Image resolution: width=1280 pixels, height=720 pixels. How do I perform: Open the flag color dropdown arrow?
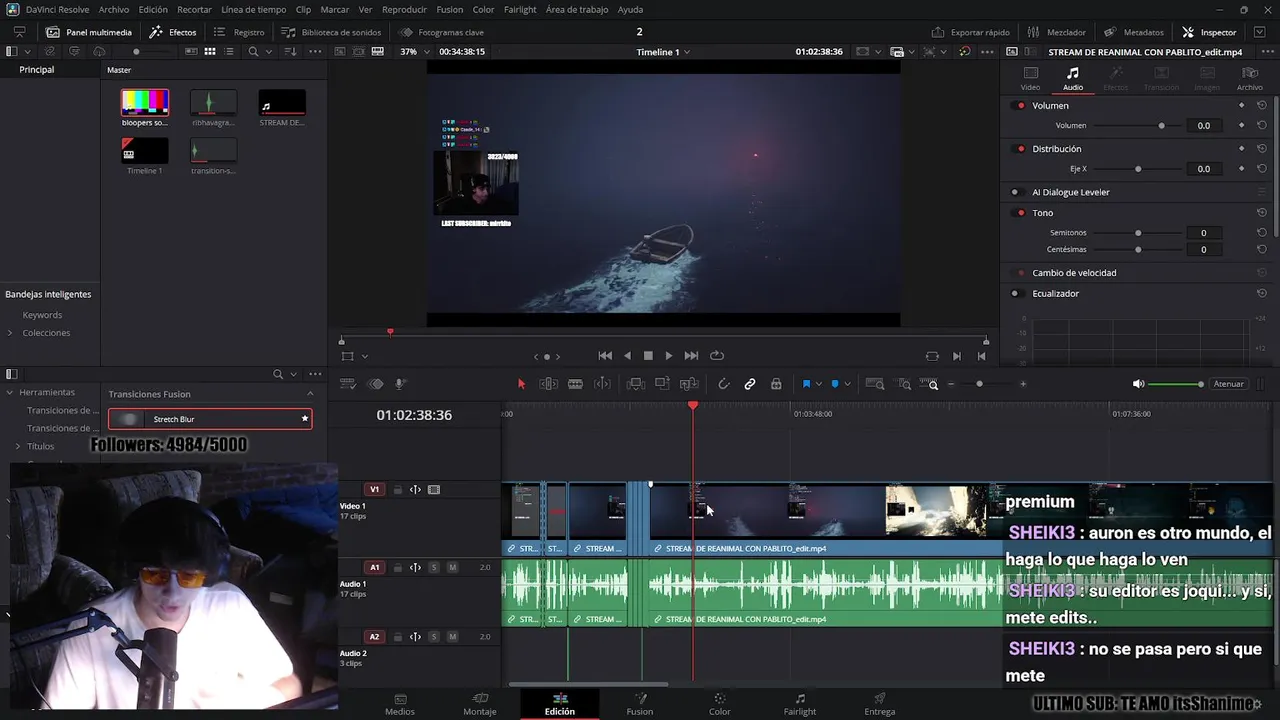coord(819,384)
